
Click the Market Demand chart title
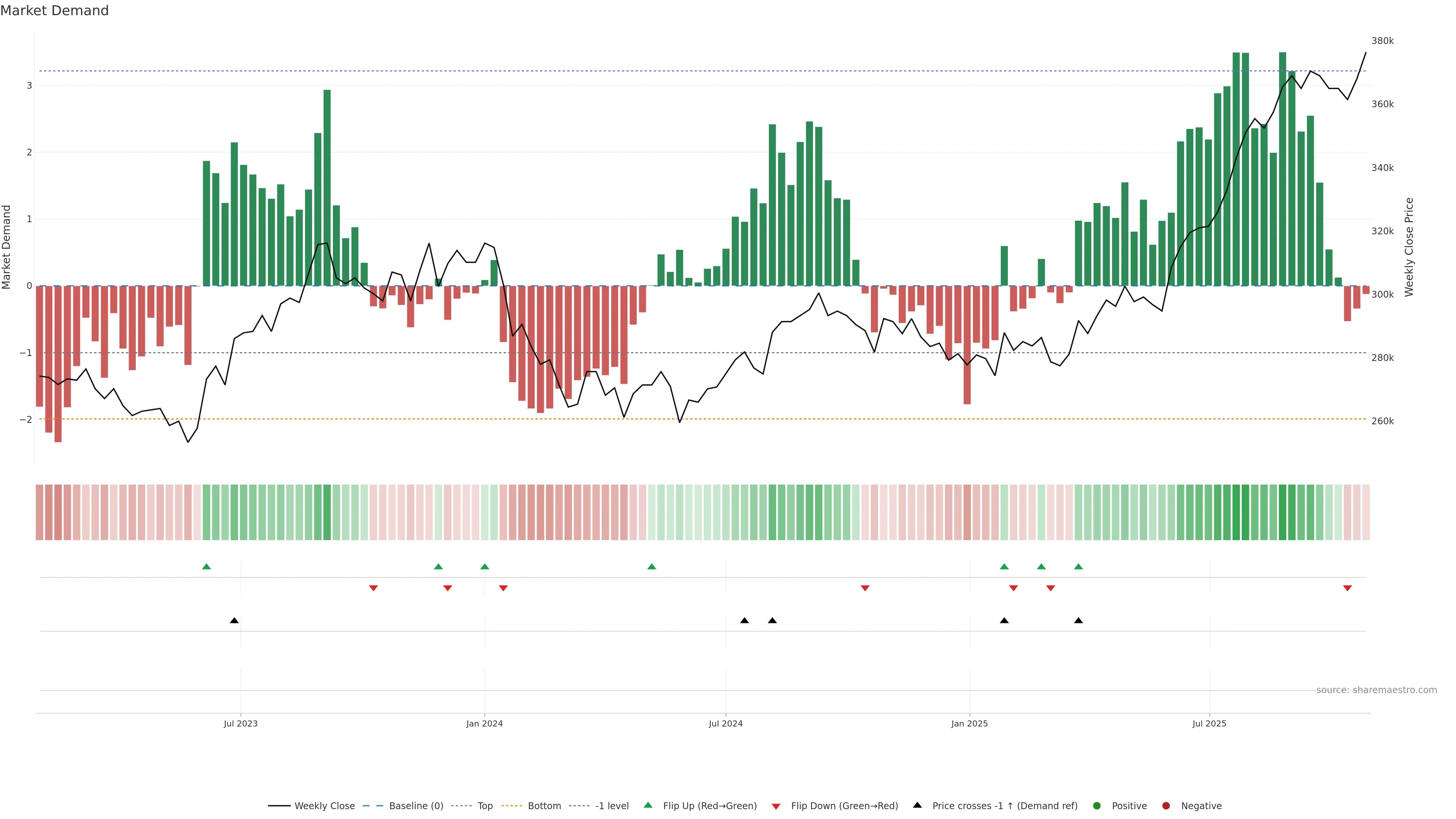54,11
